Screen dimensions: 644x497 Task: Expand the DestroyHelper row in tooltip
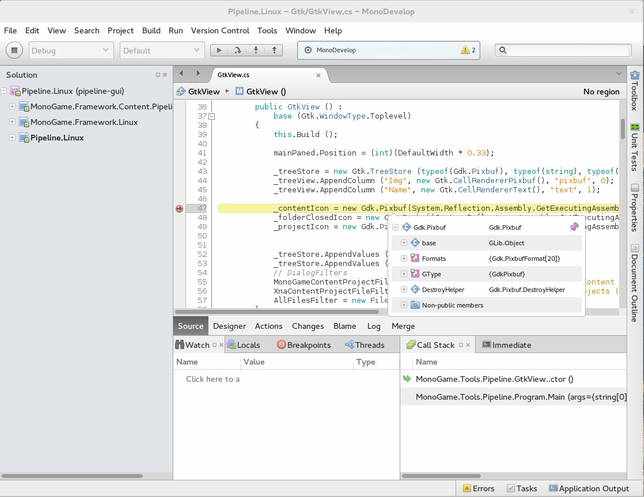point(404,290)
